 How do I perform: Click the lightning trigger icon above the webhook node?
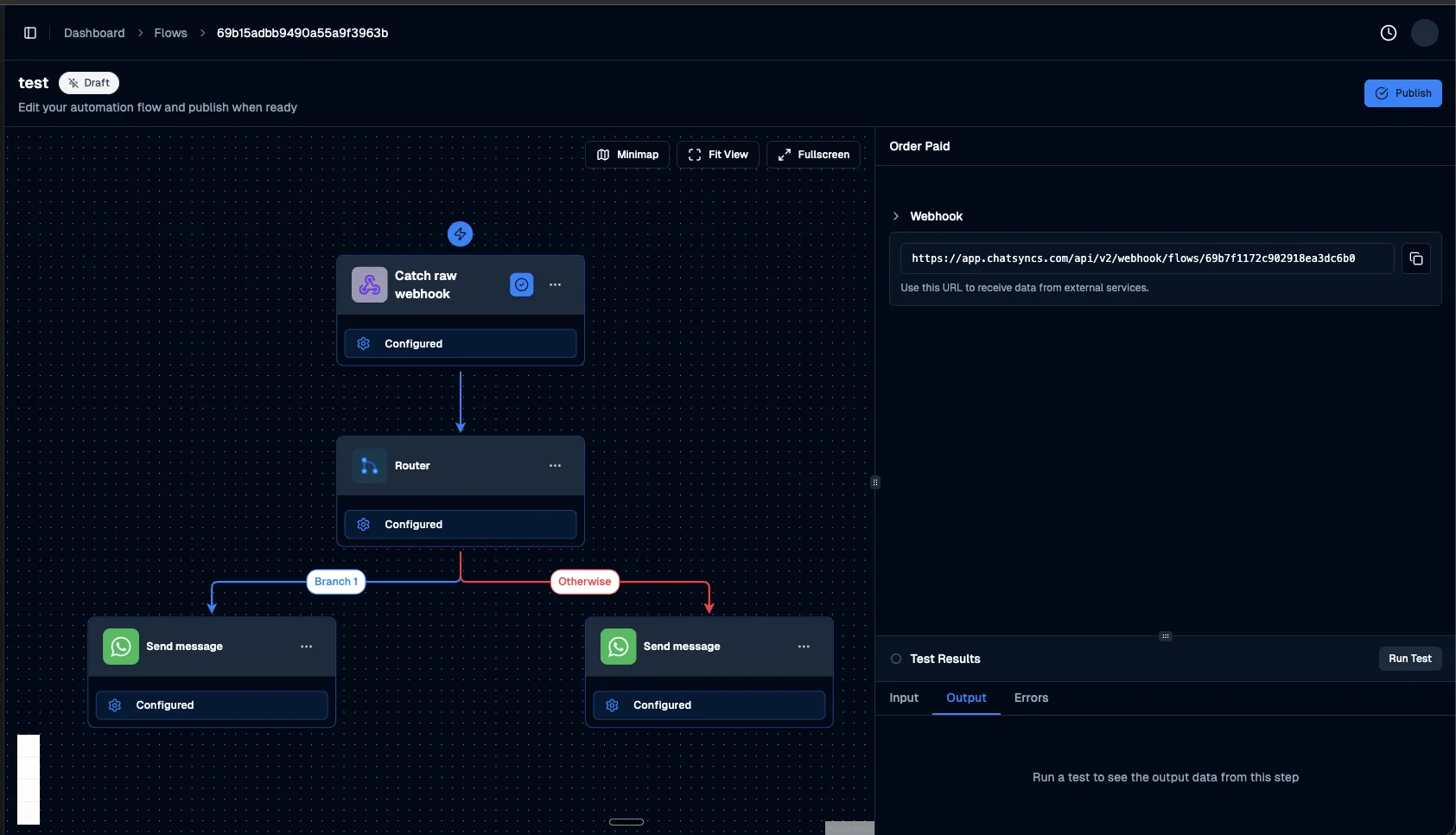pyautogui.click(x=460, y=233)
